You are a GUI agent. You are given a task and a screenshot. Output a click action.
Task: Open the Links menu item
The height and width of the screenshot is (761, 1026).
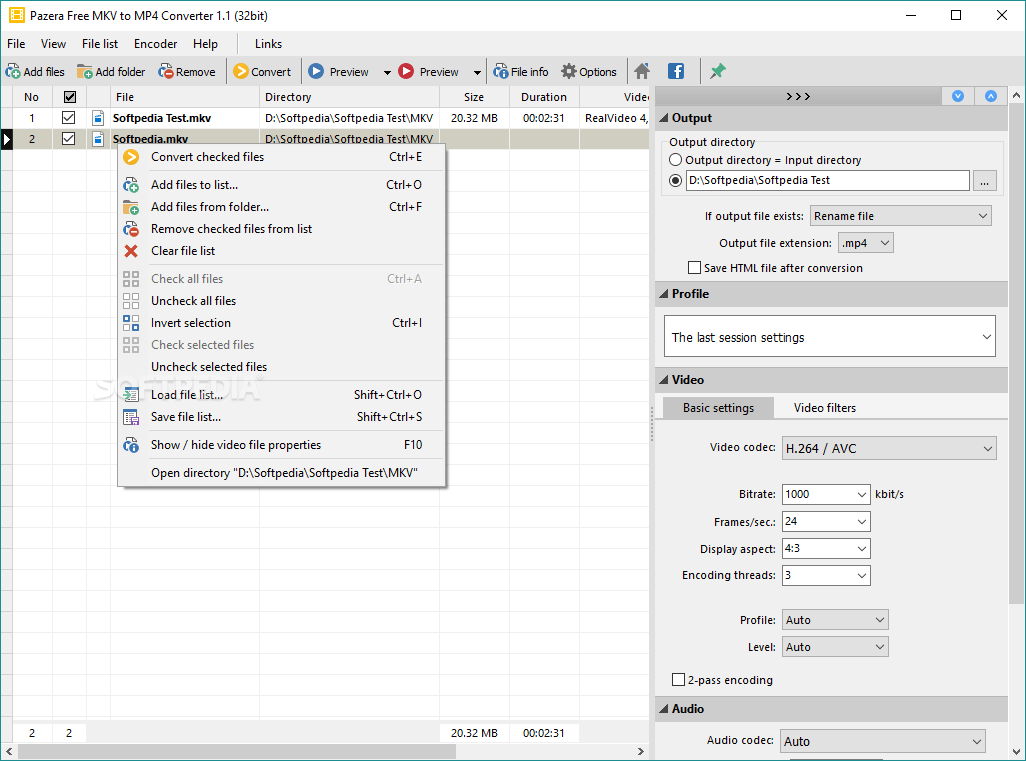click(268, 44)
